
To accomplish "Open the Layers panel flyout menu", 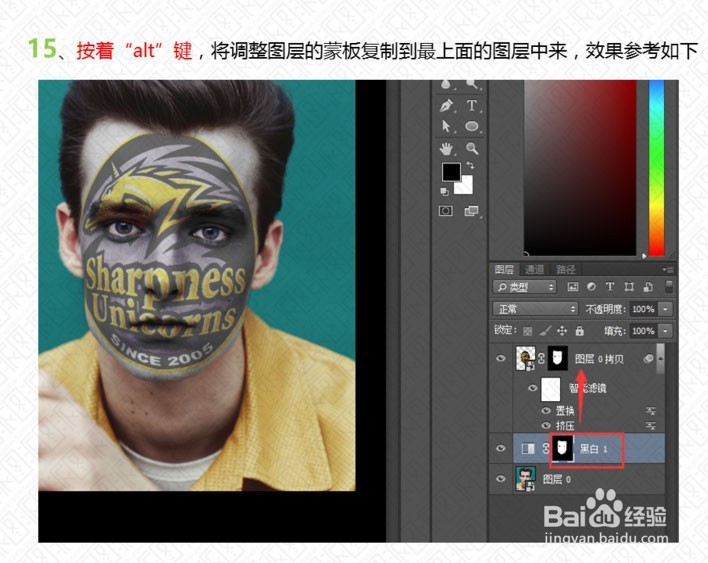I will click(x=669, y=270).
